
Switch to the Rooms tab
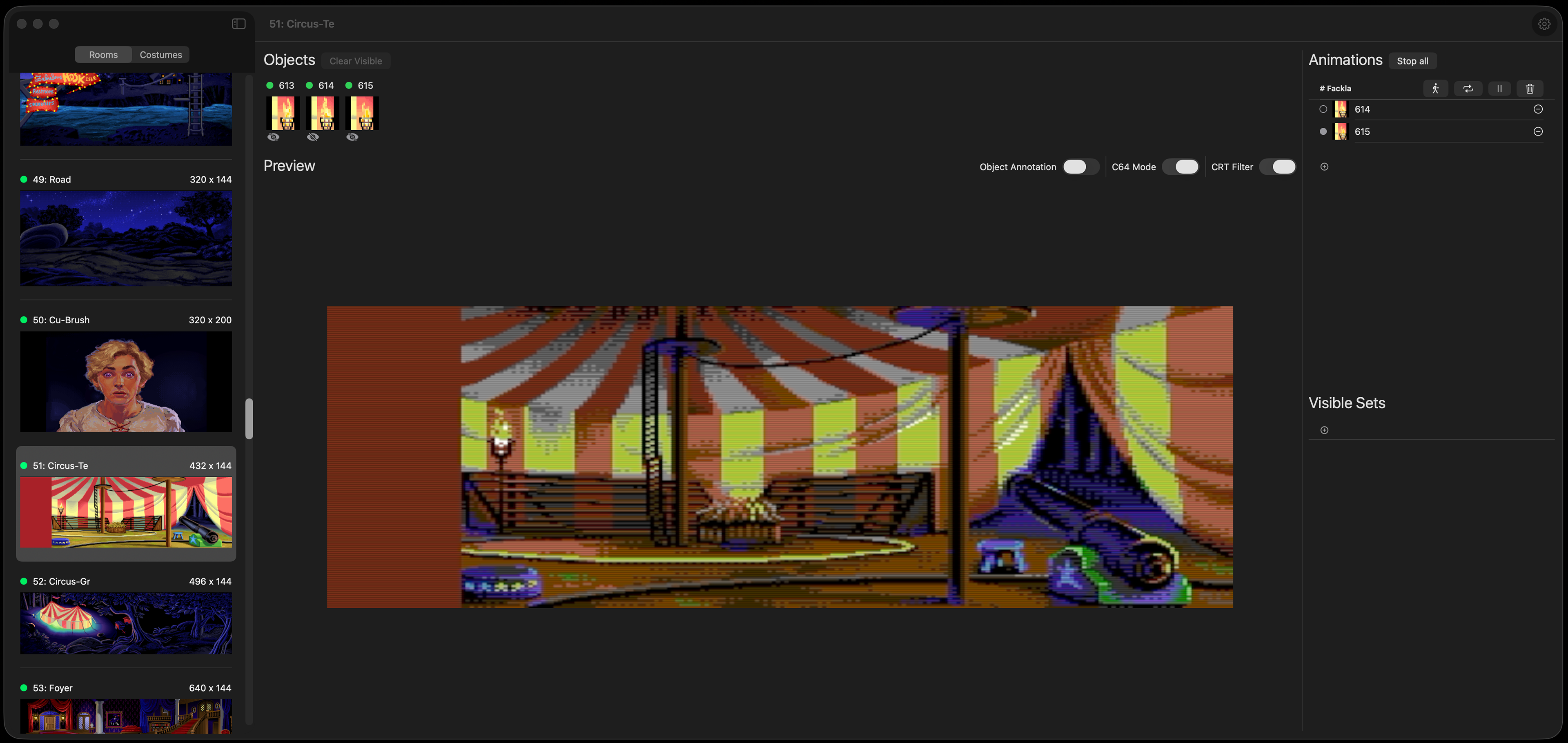tap(103, 55)
